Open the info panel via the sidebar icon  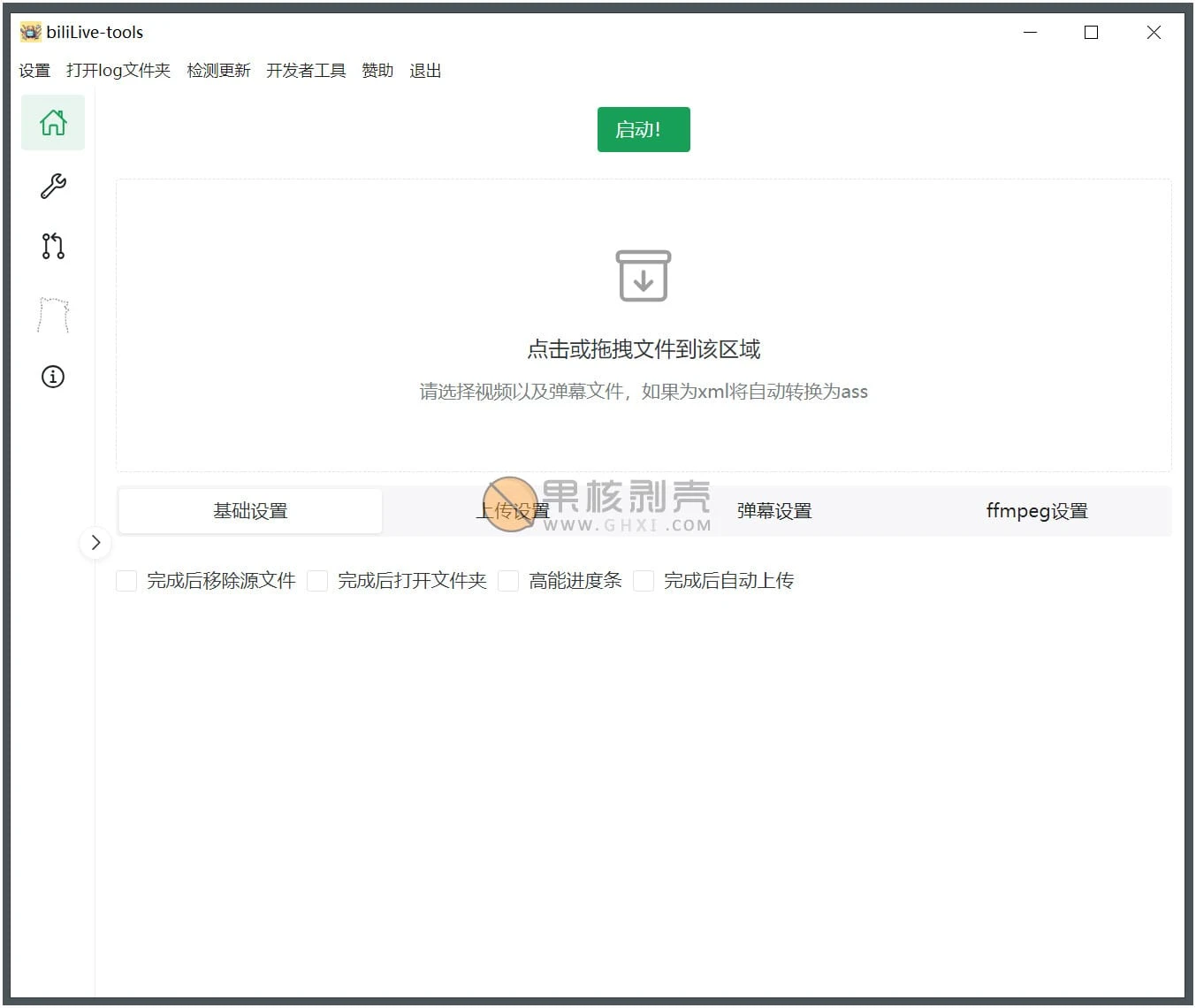point(52,376)
